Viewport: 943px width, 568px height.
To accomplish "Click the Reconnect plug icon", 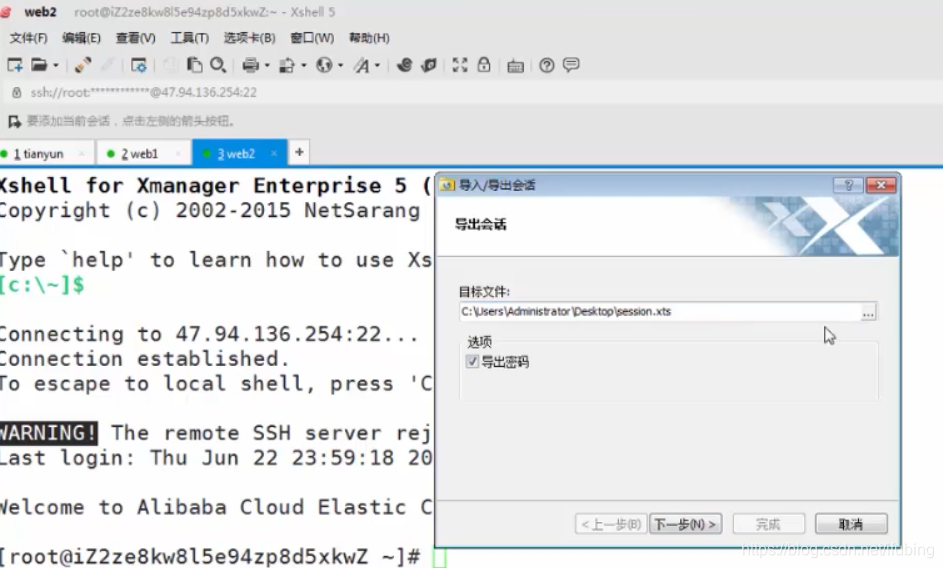I will (82, 64).
